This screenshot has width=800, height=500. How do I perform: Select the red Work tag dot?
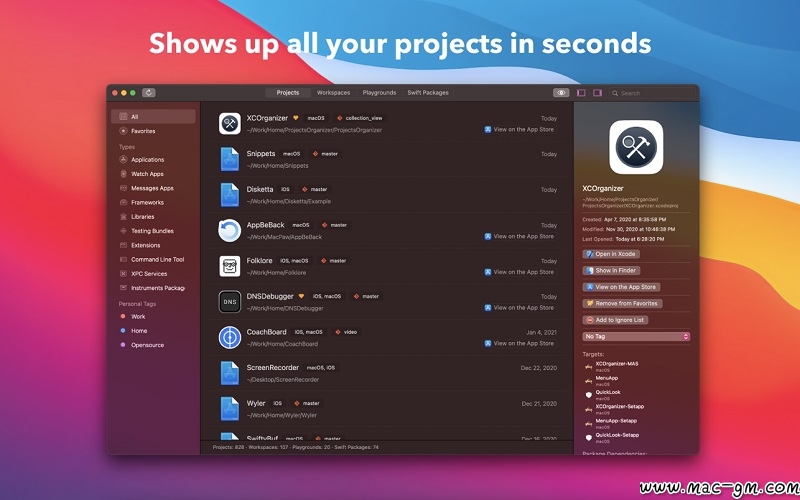(x=122, y=316)
